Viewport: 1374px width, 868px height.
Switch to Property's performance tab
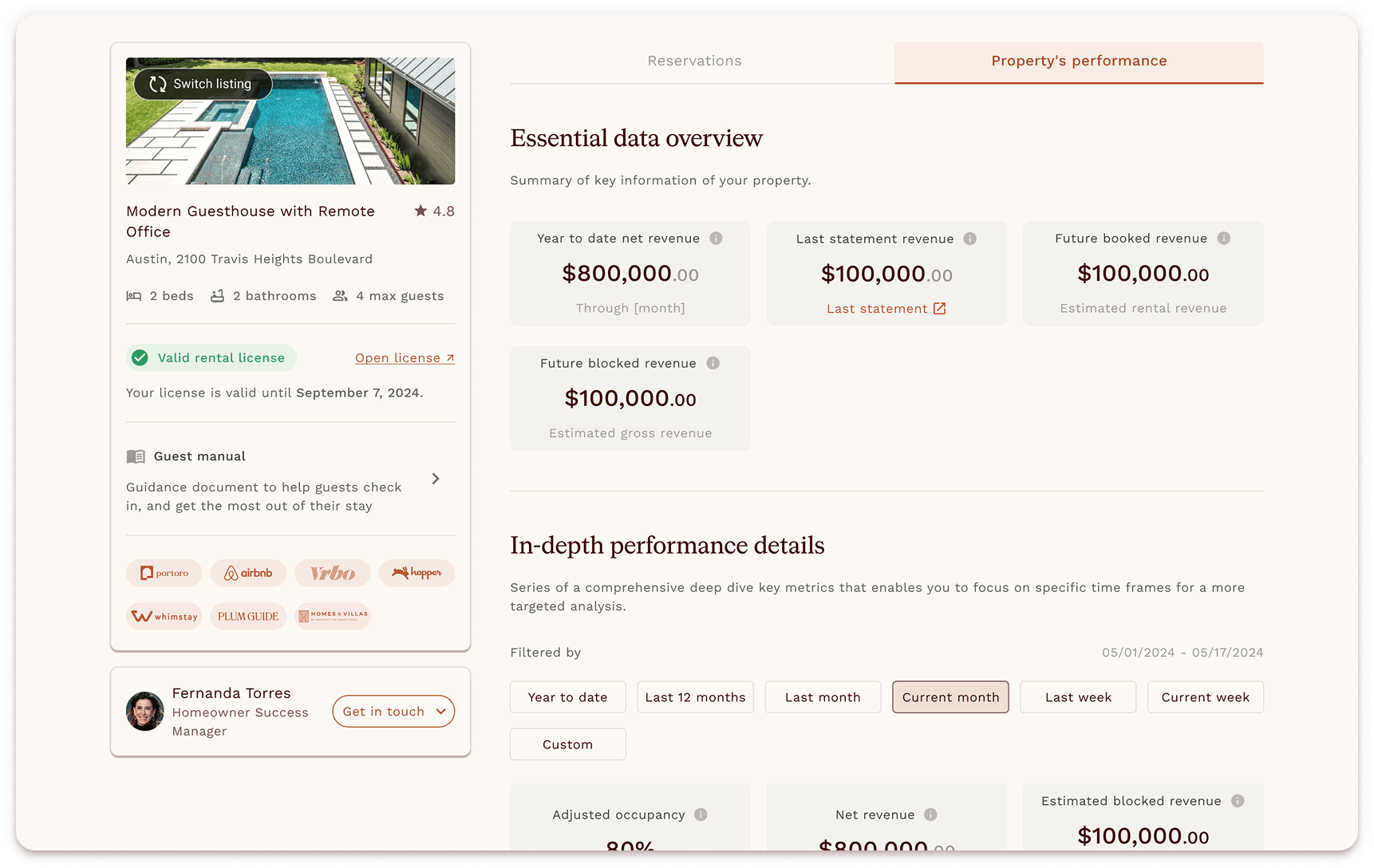(1079, 61)
